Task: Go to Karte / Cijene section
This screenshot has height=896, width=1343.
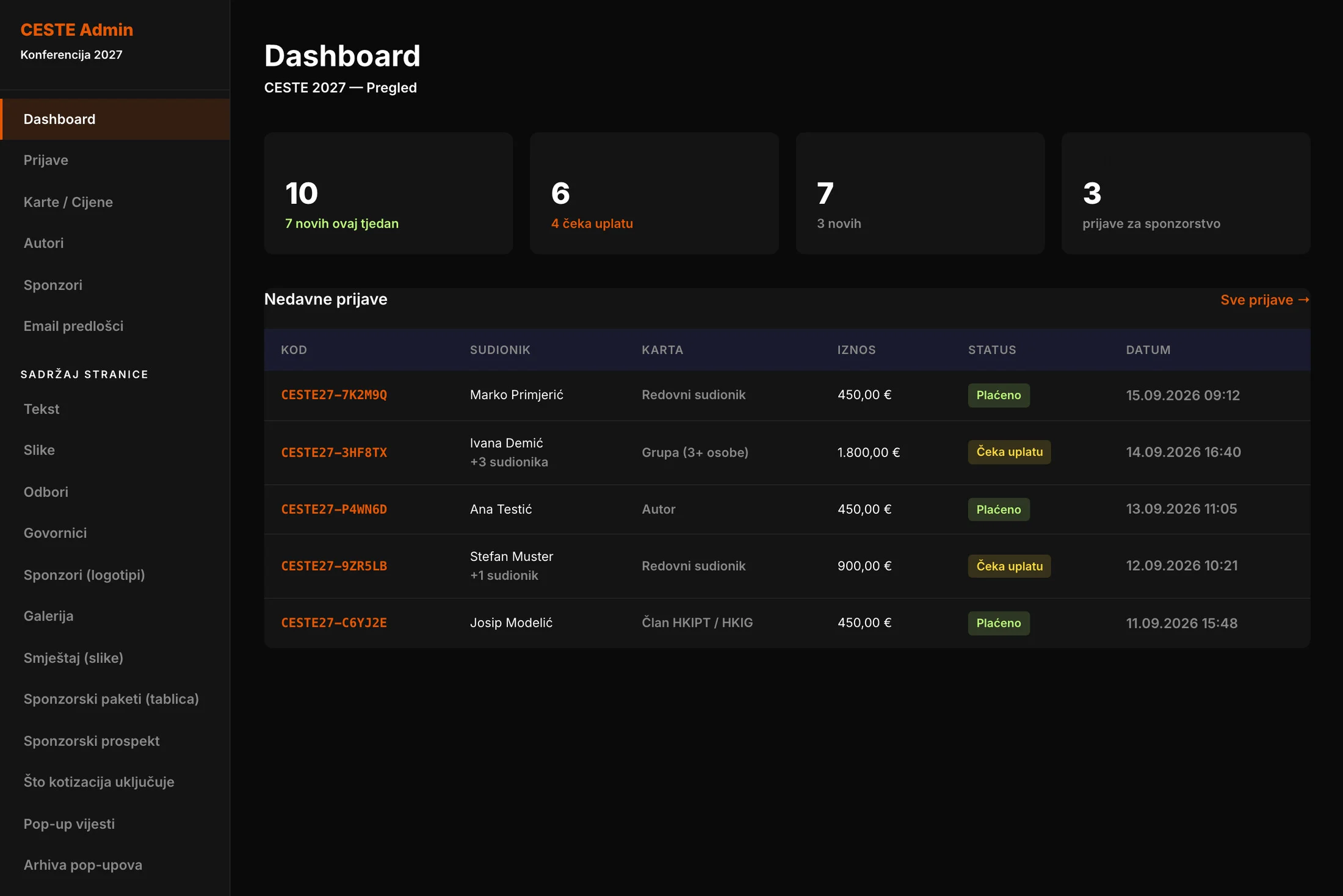Action: [x=115, y=202]
